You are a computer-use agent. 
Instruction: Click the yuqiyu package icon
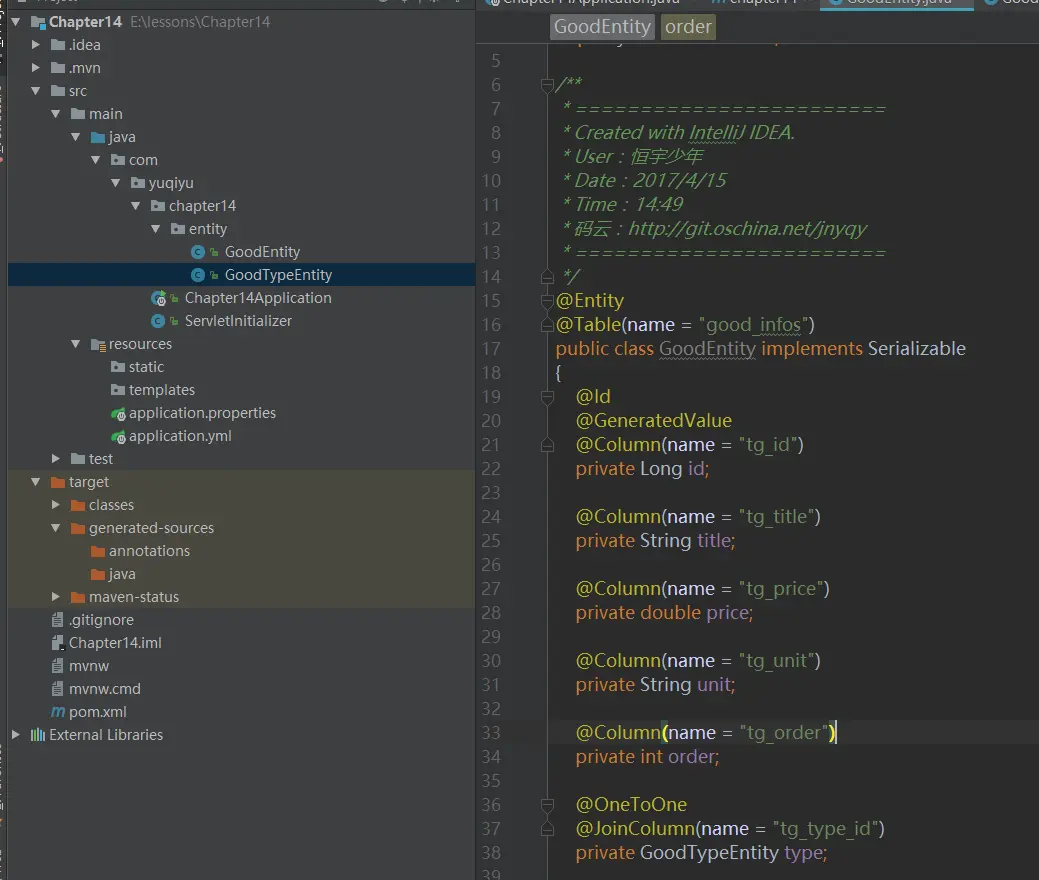click(138, 183)
